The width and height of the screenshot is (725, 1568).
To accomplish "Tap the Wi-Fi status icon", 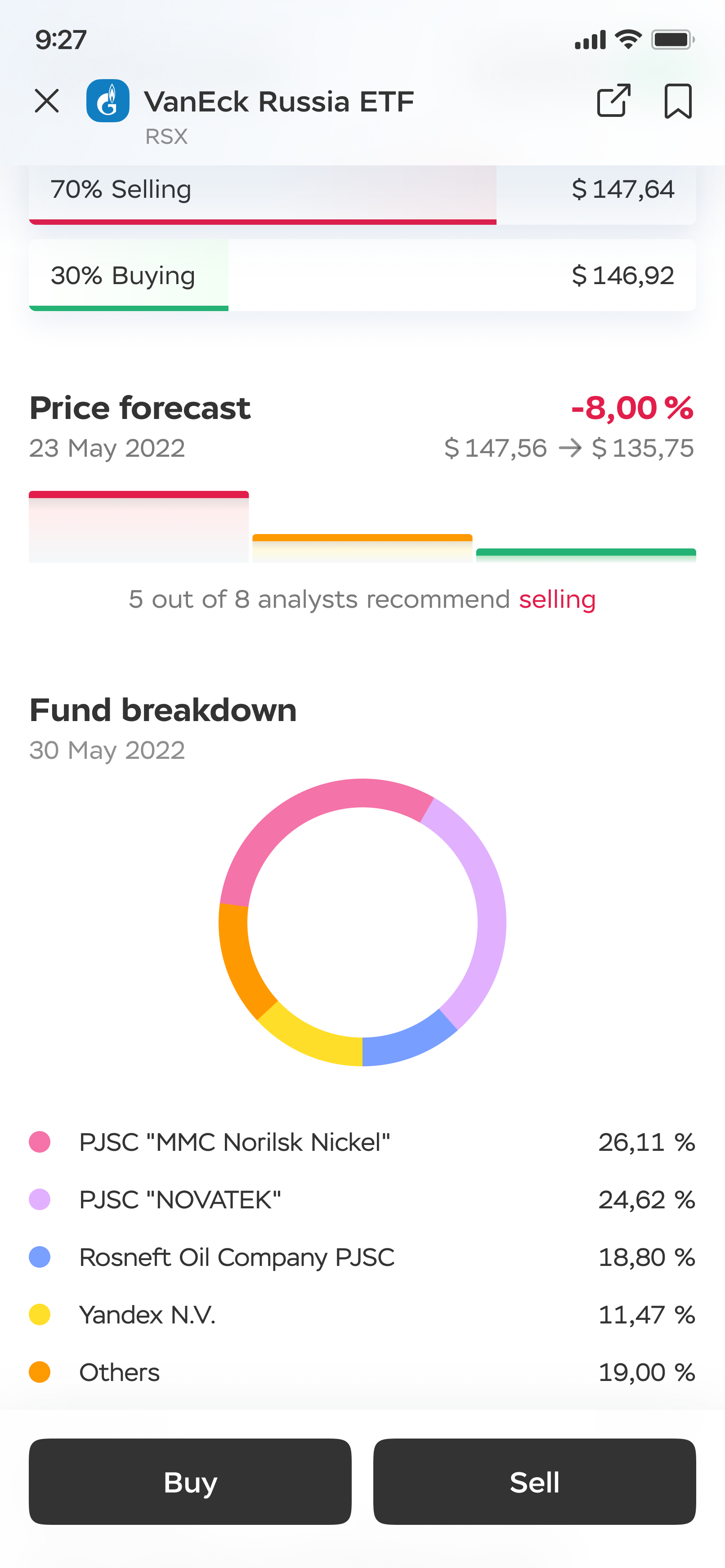I will pyautogui.click(x=628, y=40).
